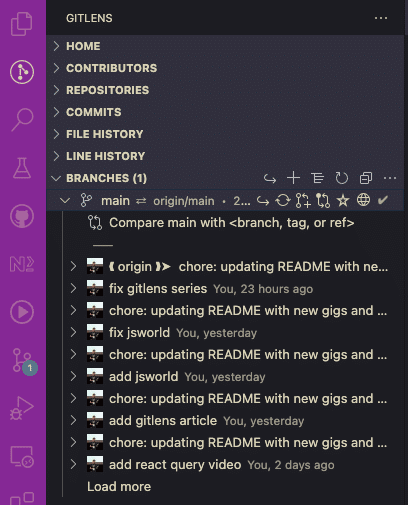Toggle the list/tree view layout icon in Branches header
408x505 pixels.
pos(317,178)
